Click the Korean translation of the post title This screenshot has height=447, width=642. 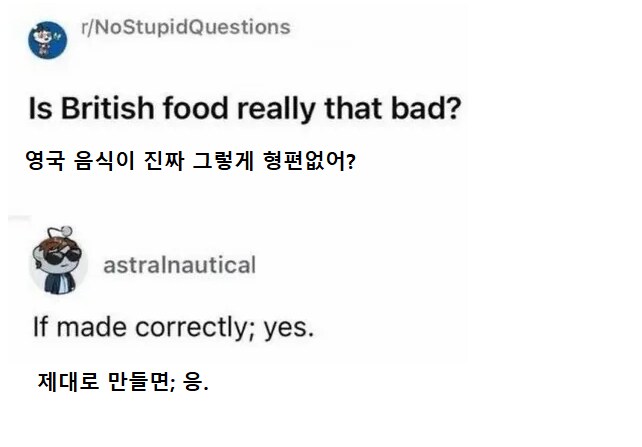coord(191,161)
